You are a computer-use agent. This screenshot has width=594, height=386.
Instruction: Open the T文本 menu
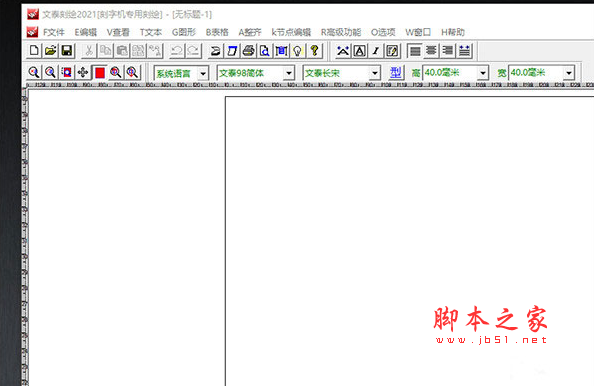[151, 32]
